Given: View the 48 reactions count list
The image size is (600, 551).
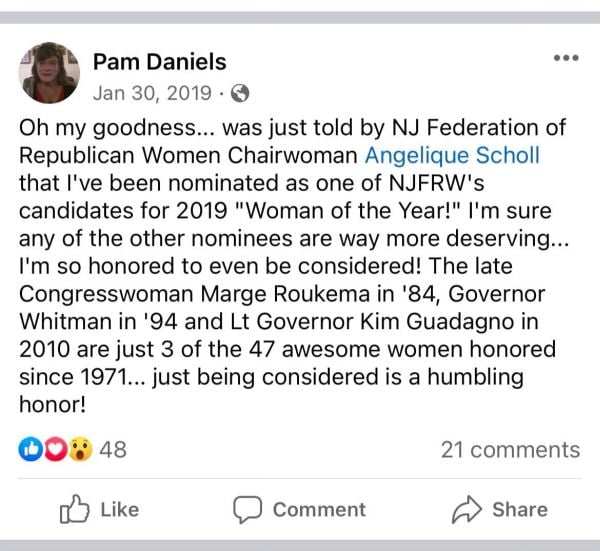Looking at the screenshot, I should point(113,449).
